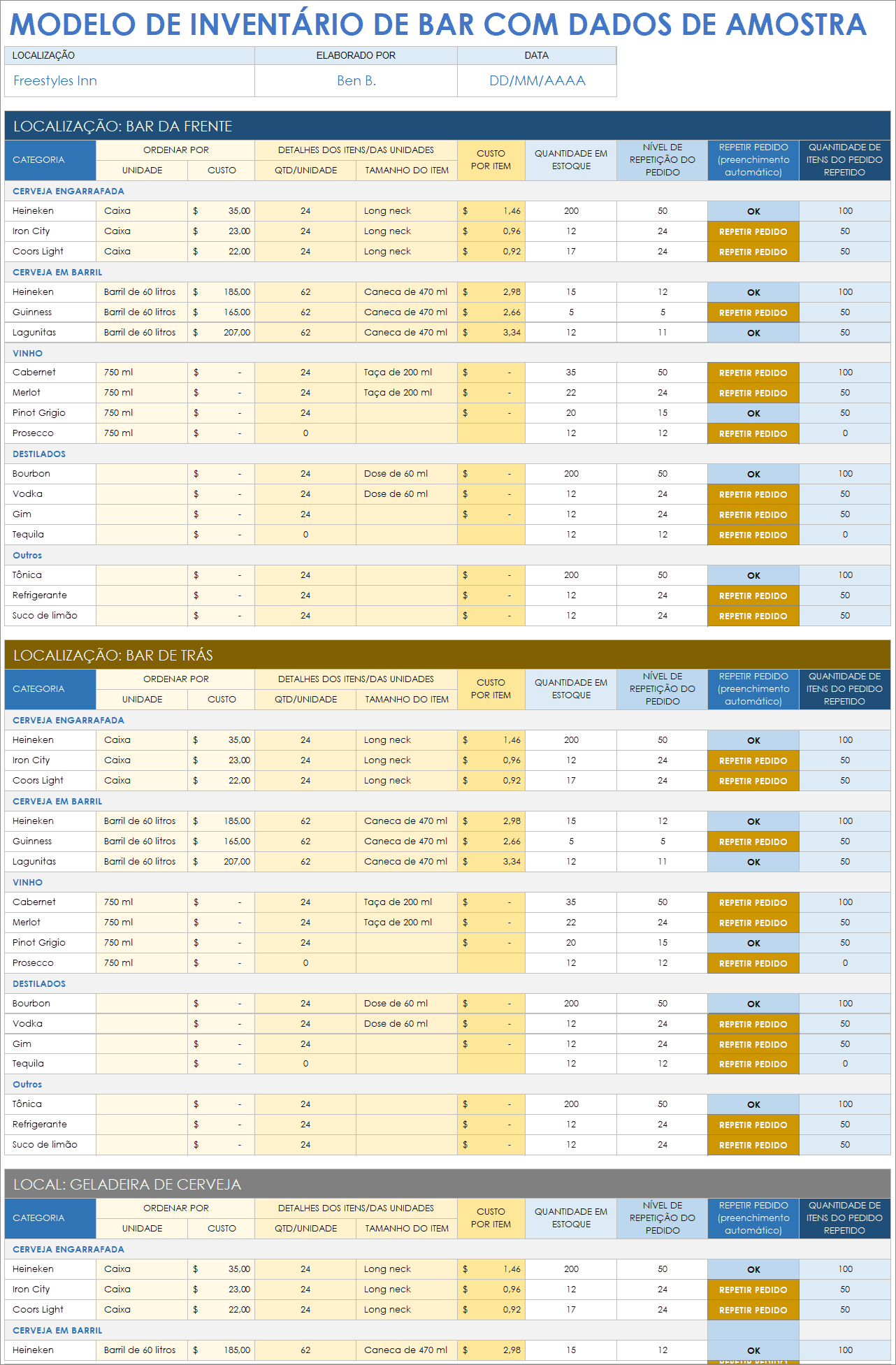Select Outros category label in Bar da Frente
This screenshot has width=896, height=1365.
click(27, 556)
